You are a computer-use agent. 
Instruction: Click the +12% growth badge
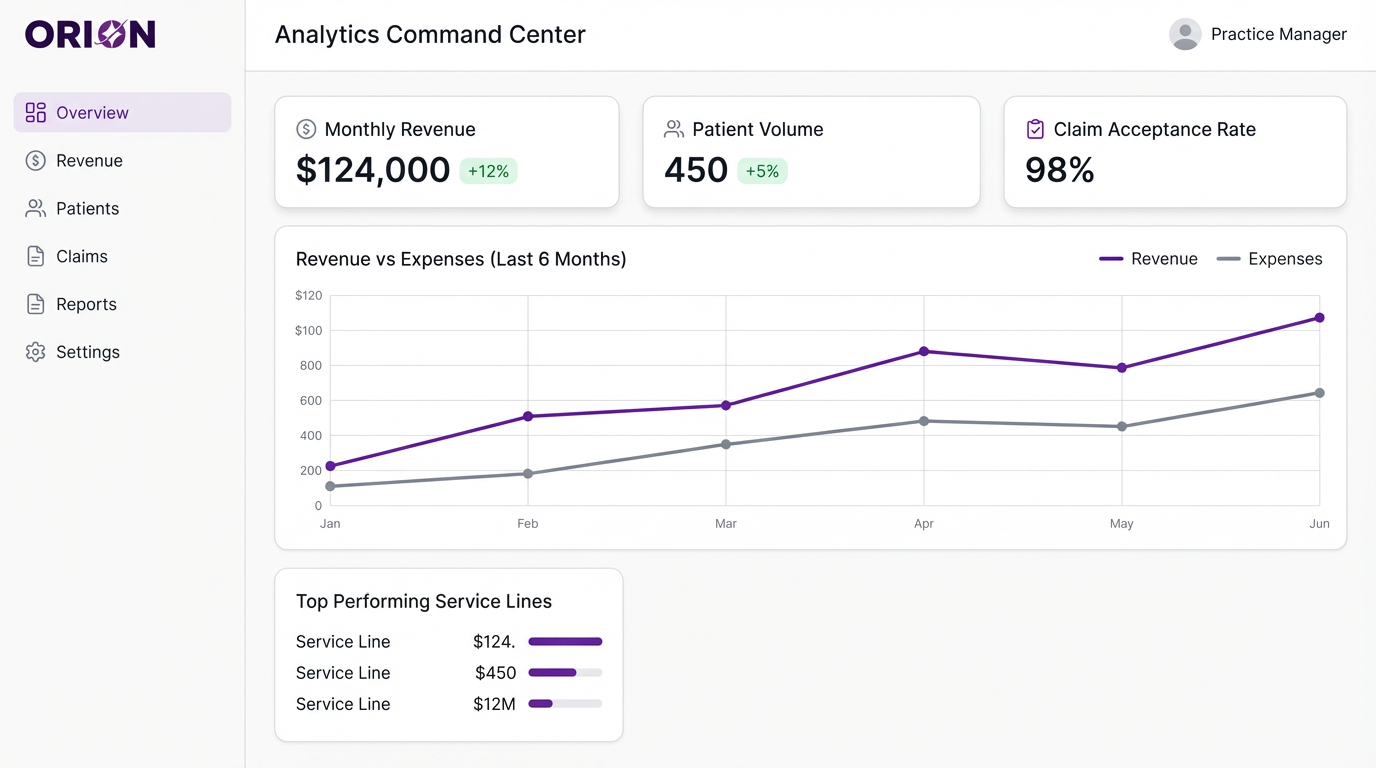click(488, 171)
